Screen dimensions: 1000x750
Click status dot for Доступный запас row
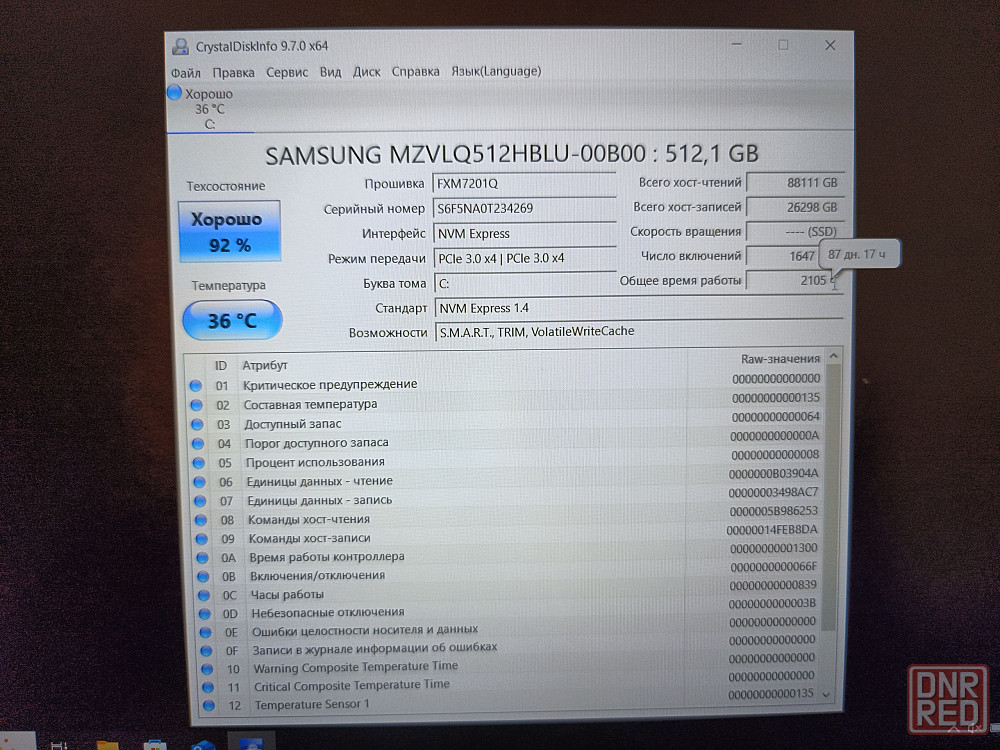(197, 424)
